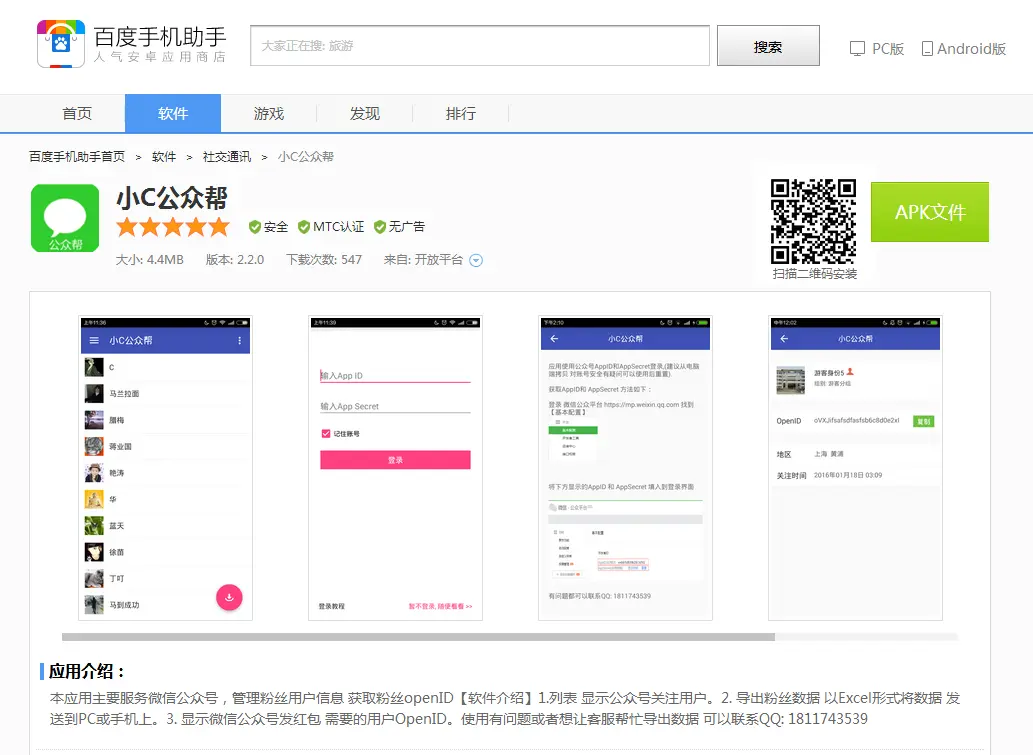1033x755 pixels.
Task: Click the three-dot menu in first screenshot
Action: point(239,341)
